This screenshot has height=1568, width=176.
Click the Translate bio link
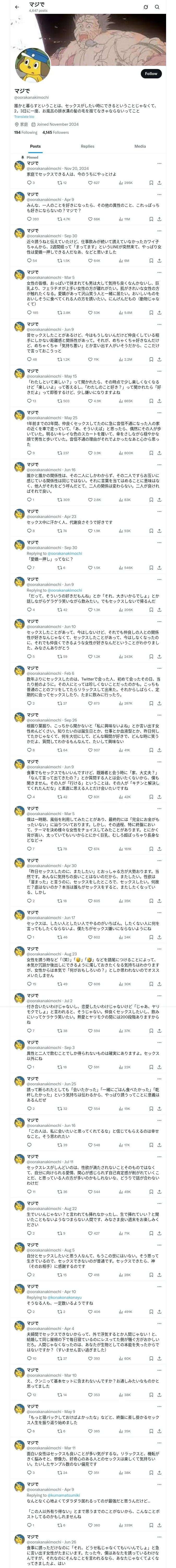click(x=24, y=117)
